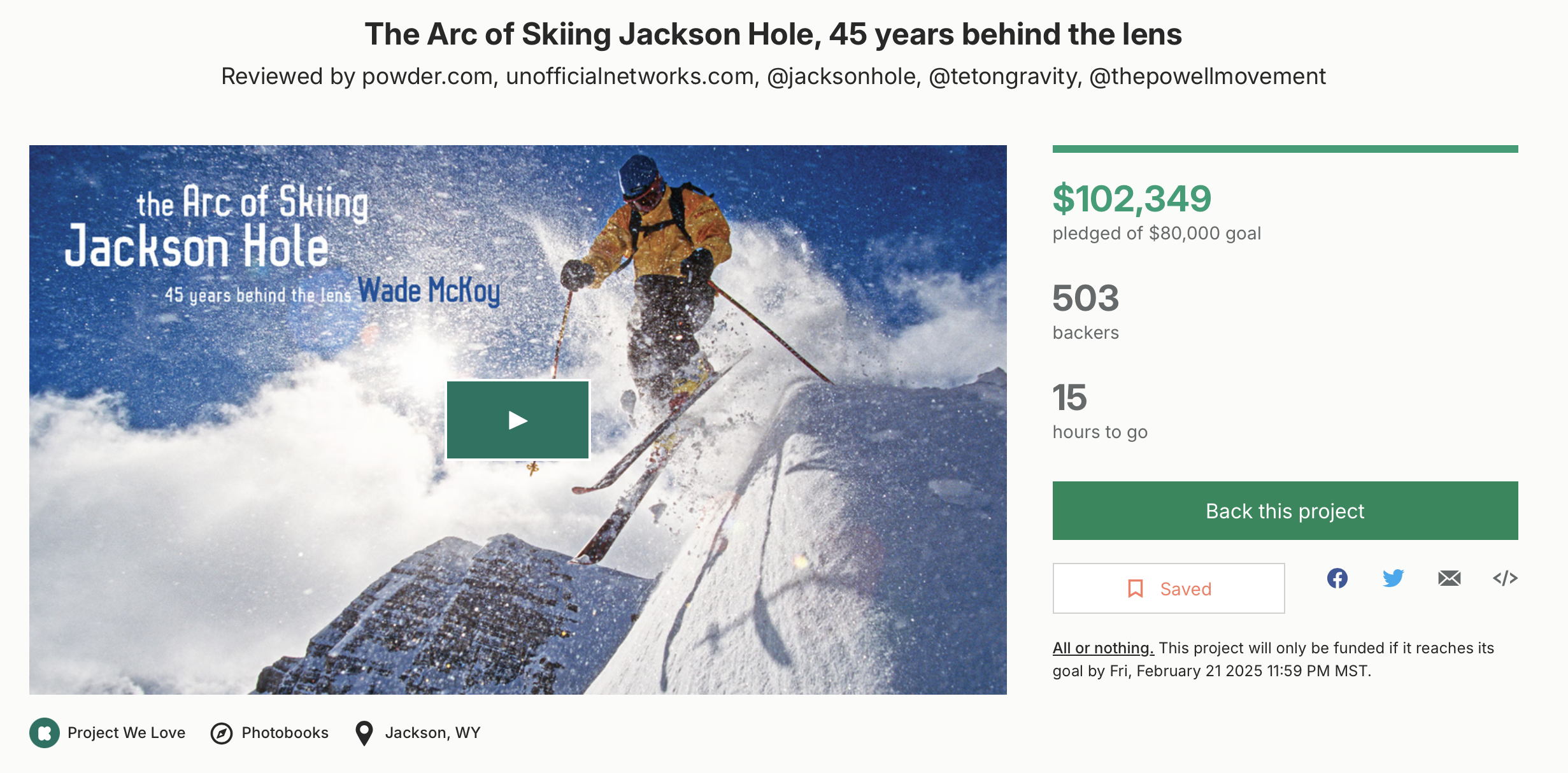Image resolution: width=1568 pixels, height=773 pixels.
Task: Play the project video
Action: [518, 420]
